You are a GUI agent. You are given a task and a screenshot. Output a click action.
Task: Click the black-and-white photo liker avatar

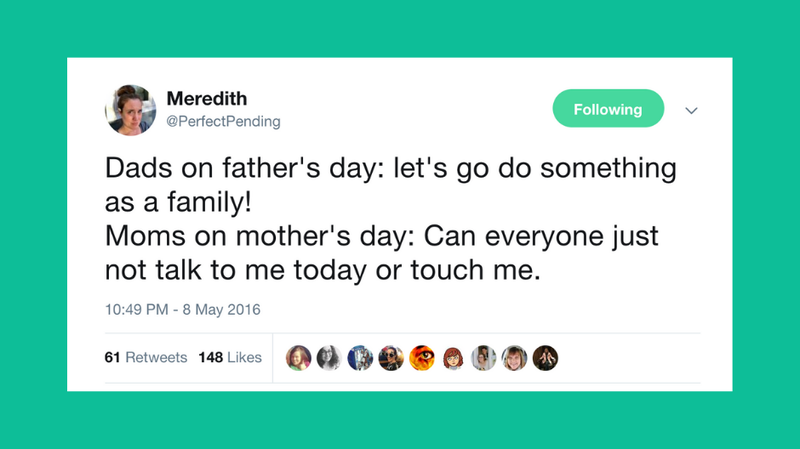pos(329,358)
